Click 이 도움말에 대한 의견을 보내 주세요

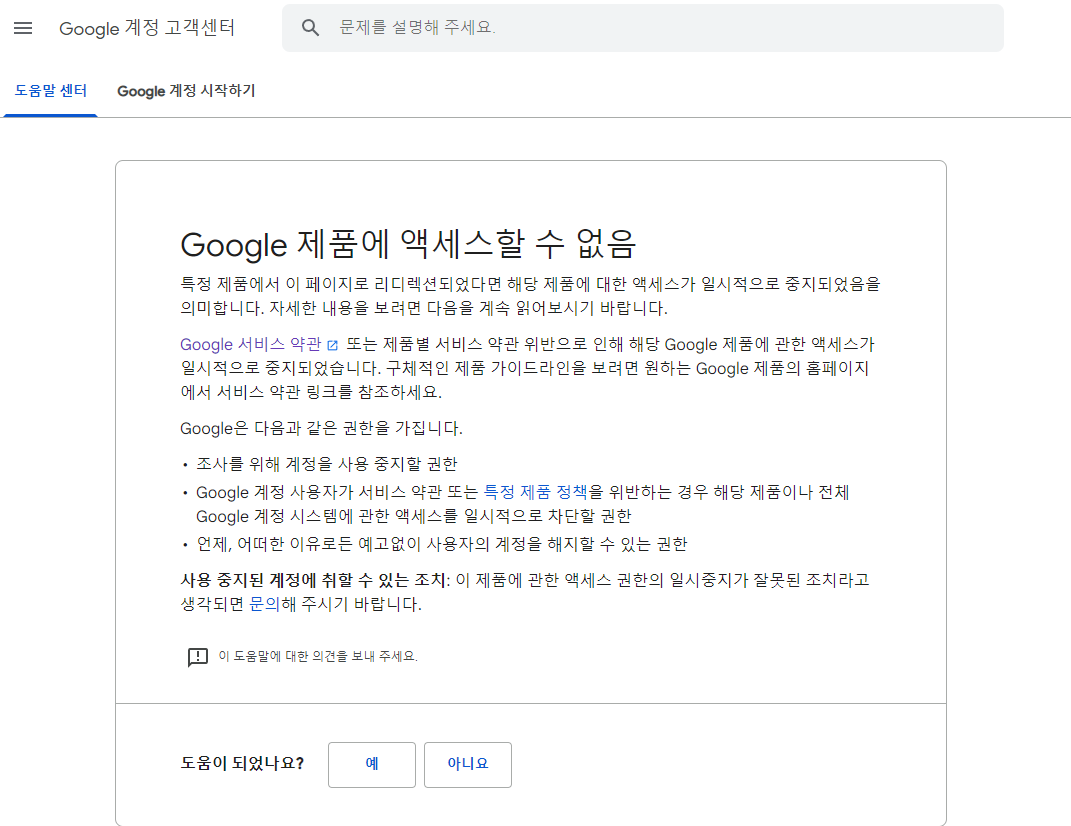pos(318,656)
